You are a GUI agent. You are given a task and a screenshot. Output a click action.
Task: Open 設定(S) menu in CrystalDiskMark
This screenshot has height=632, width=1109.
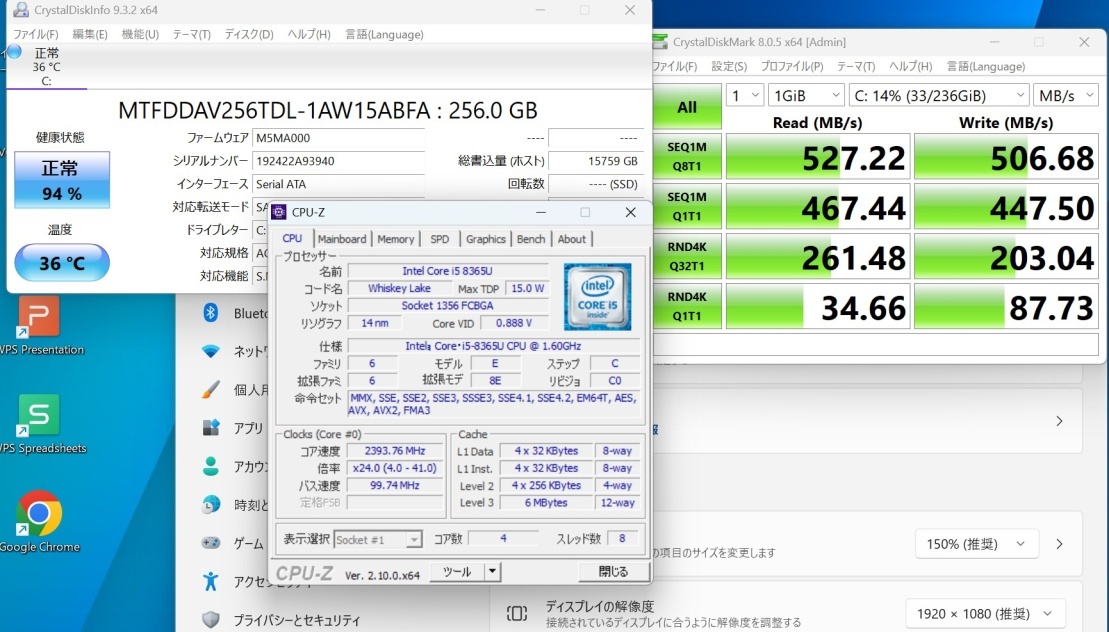pos(728,66)
